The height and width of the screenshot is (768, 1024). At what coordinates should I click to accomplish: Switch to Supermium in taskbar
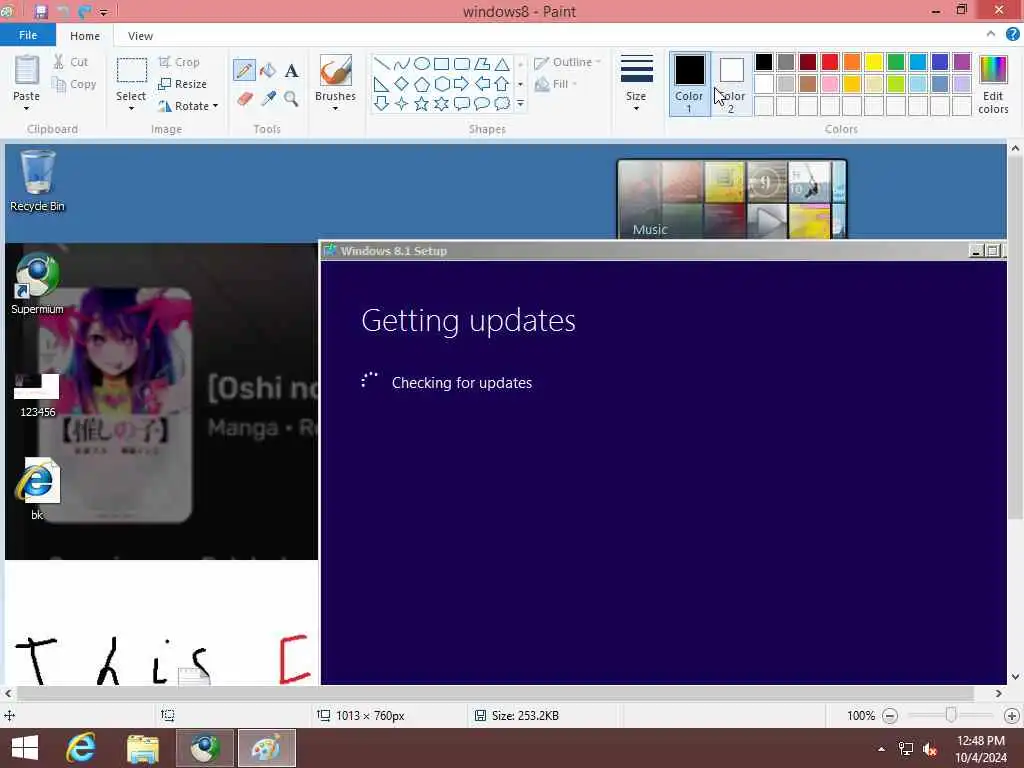[x=205, y=748]
